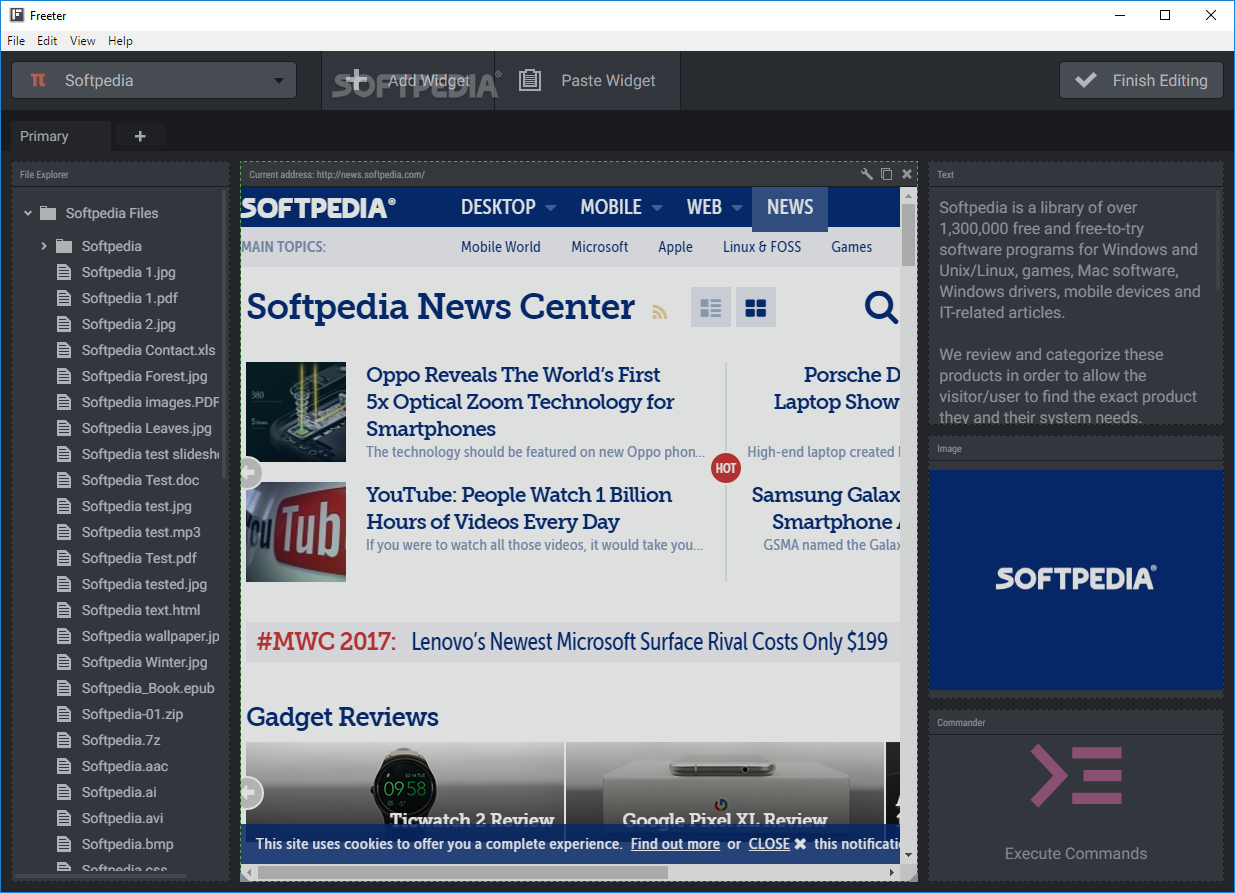Open the Games topic link
Screen dimensions: 1235x893
point(851,247)
